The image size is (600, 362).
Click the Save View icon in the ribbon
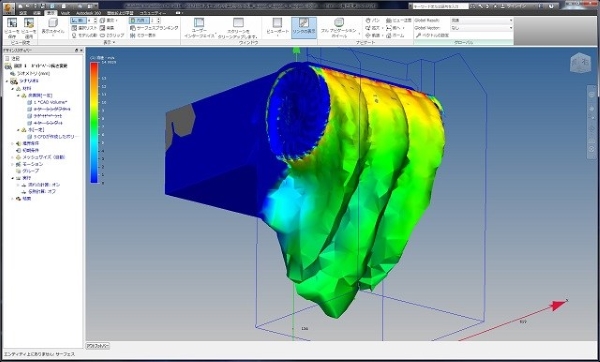click(12, 23)
